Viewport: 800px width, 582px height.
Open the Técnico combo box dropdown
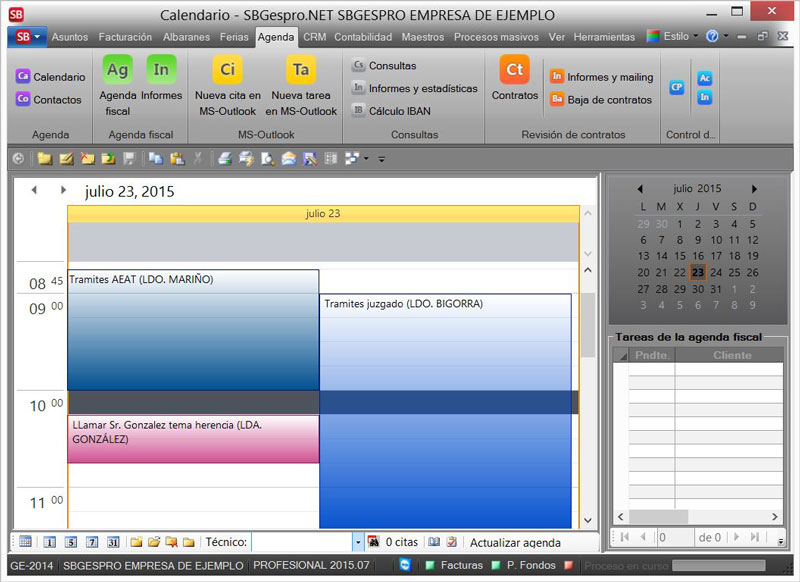coord(358,542)
